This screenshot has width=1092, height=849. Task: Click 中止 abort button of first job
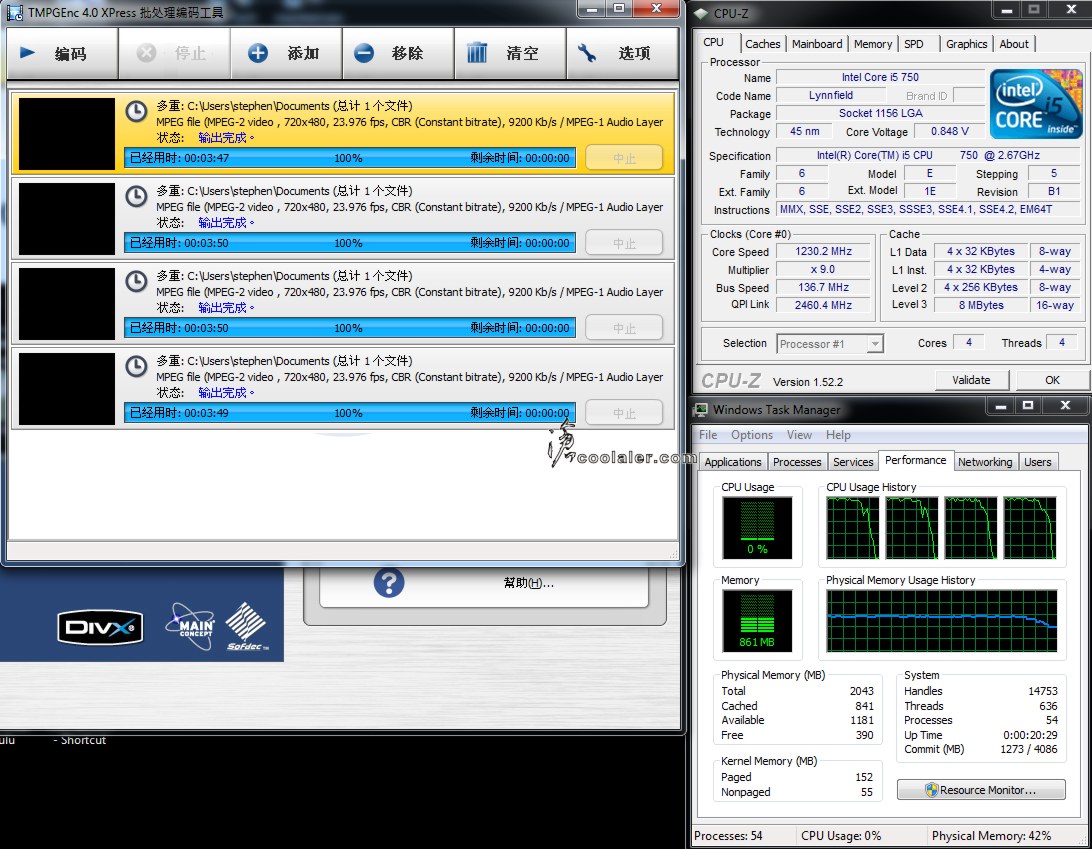[x=624, y=157]
